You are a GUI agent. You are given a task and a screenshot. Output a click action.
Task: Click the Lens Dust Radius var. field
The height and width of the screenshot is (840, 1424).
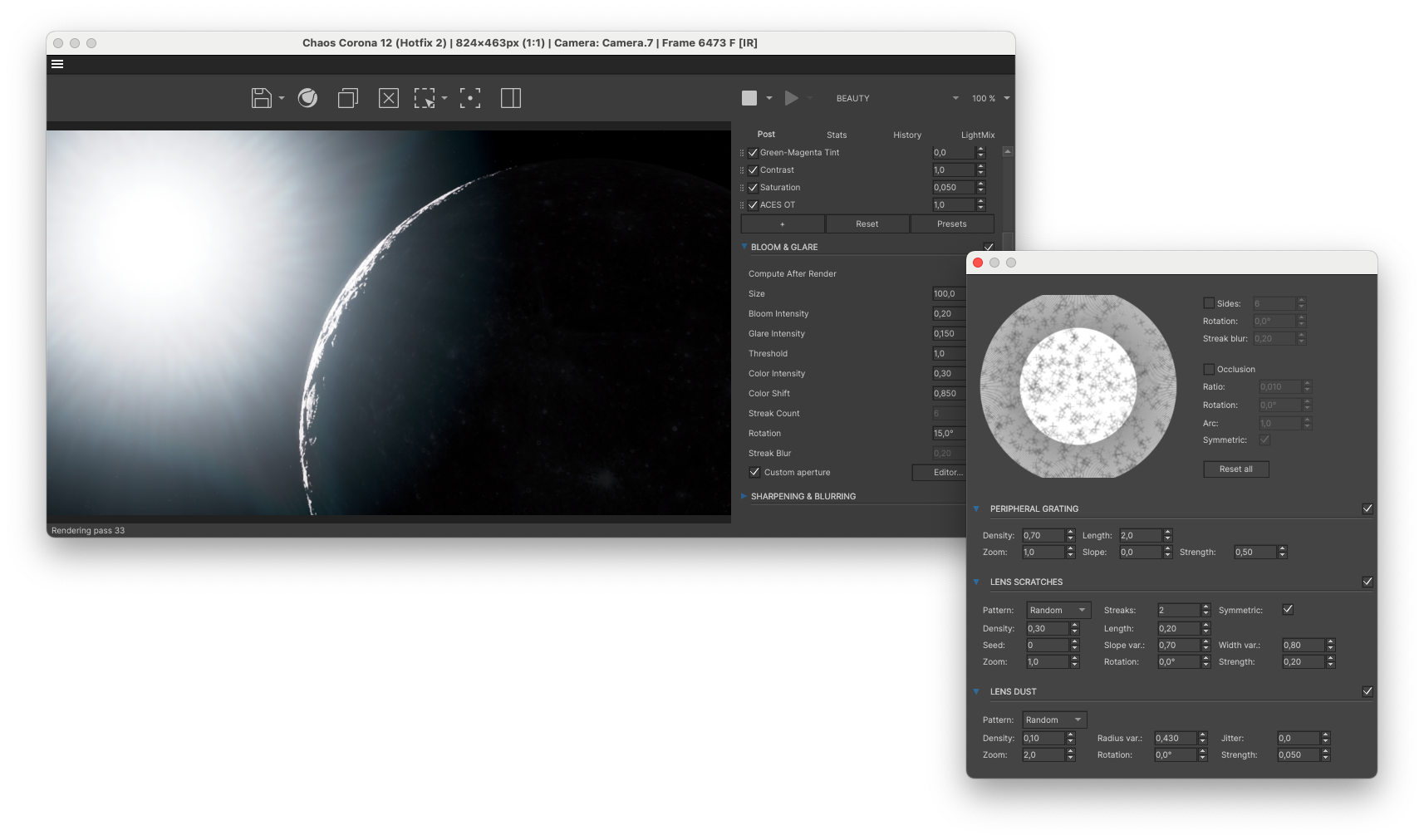[1176, 738]
